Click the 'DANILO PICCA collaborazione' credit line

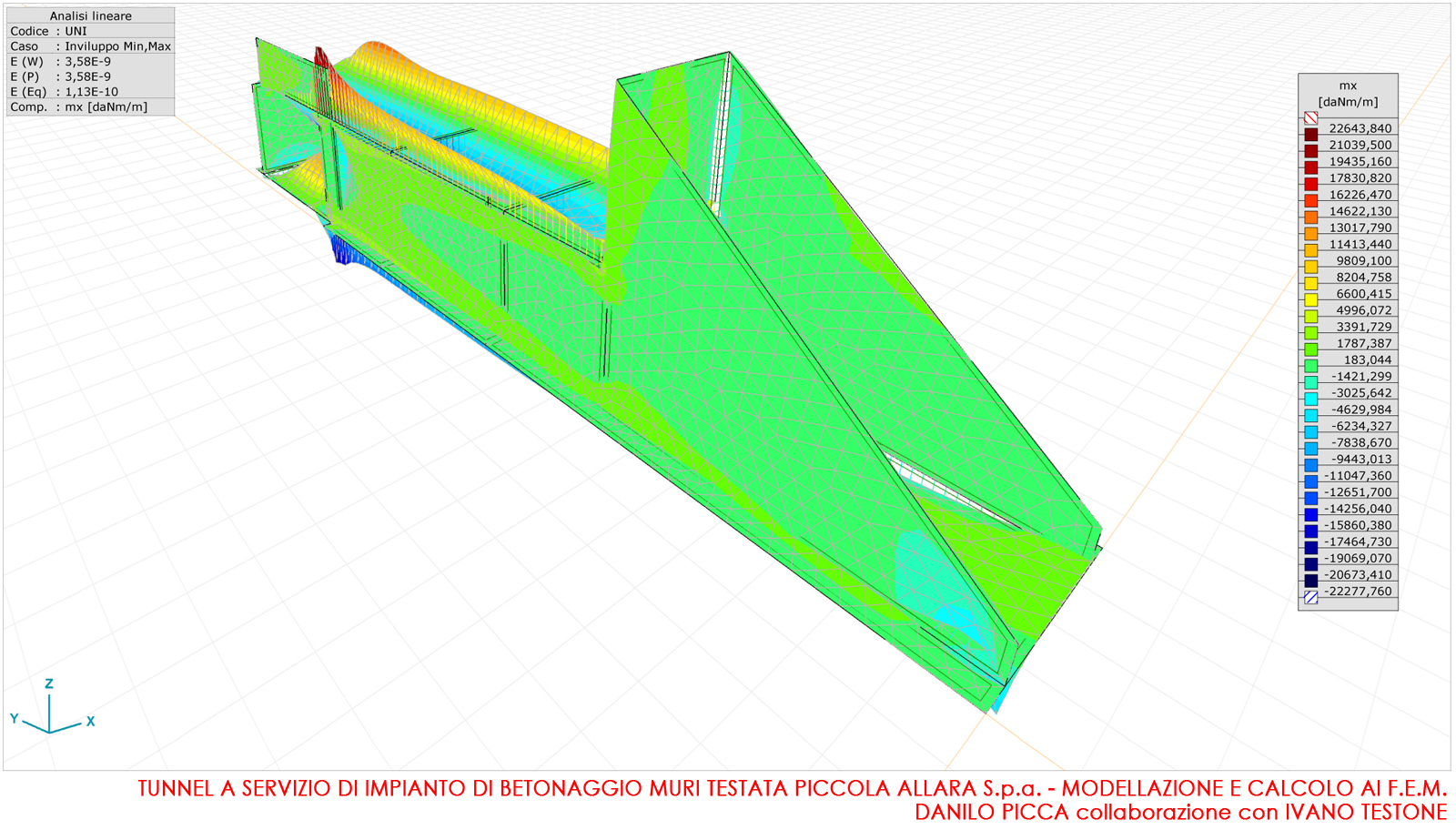pos(1180,812)
